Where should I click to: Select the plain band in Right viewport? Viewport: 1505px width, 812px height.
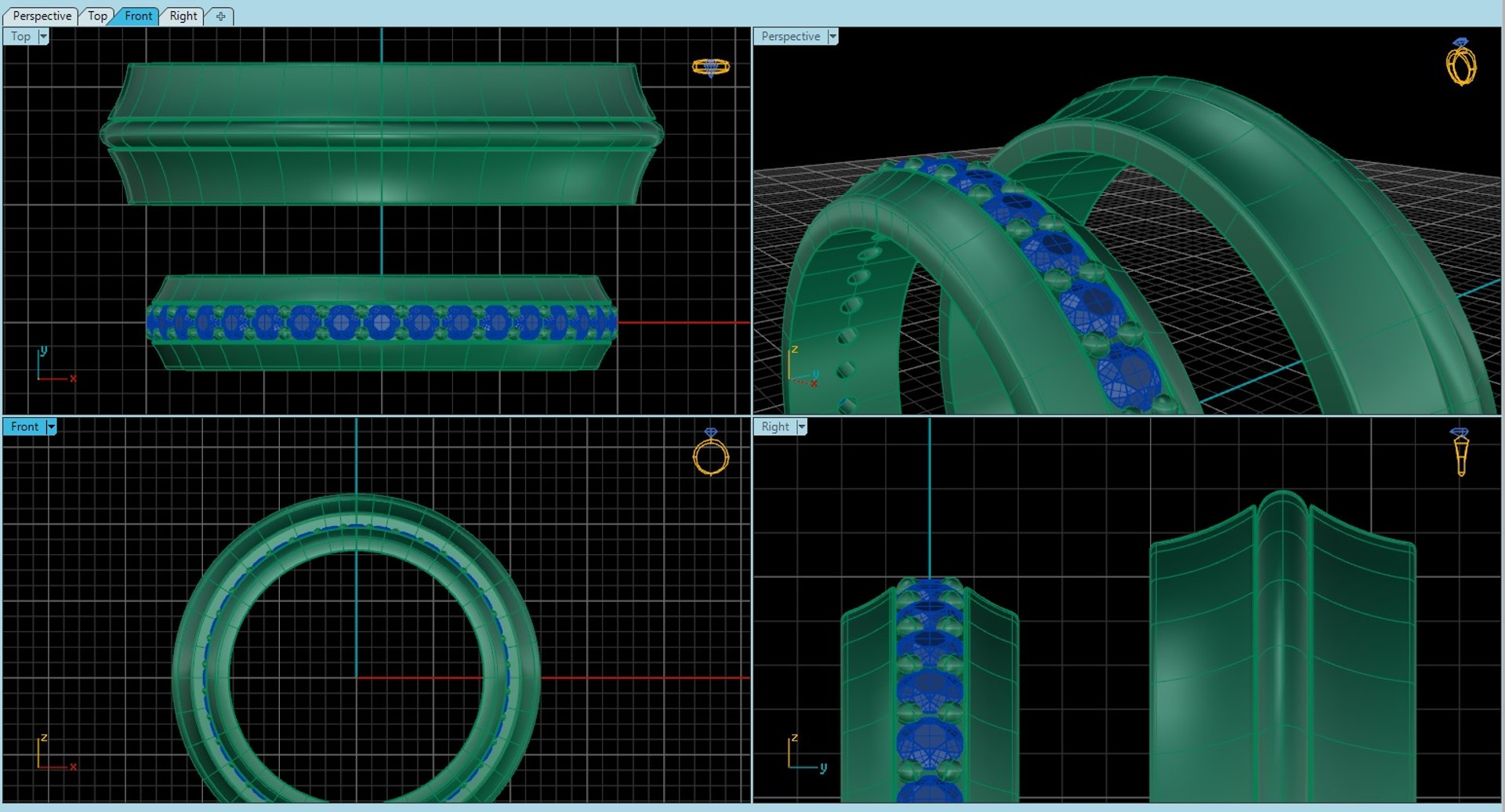point(1283,647)
